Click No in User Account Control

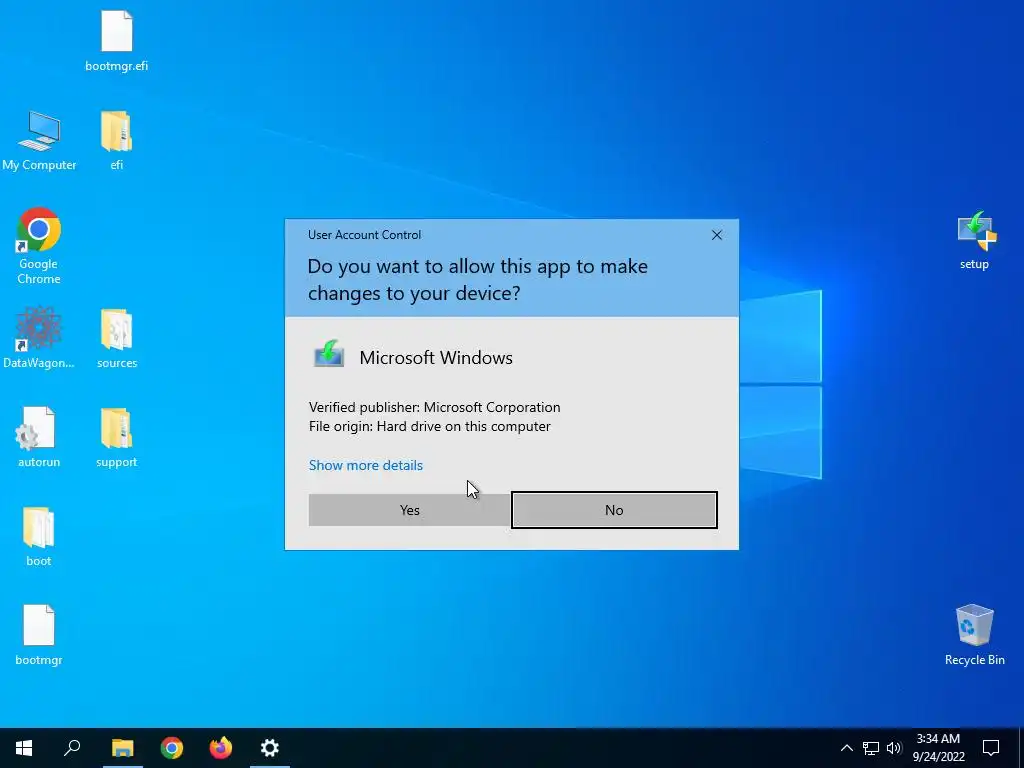614,510
